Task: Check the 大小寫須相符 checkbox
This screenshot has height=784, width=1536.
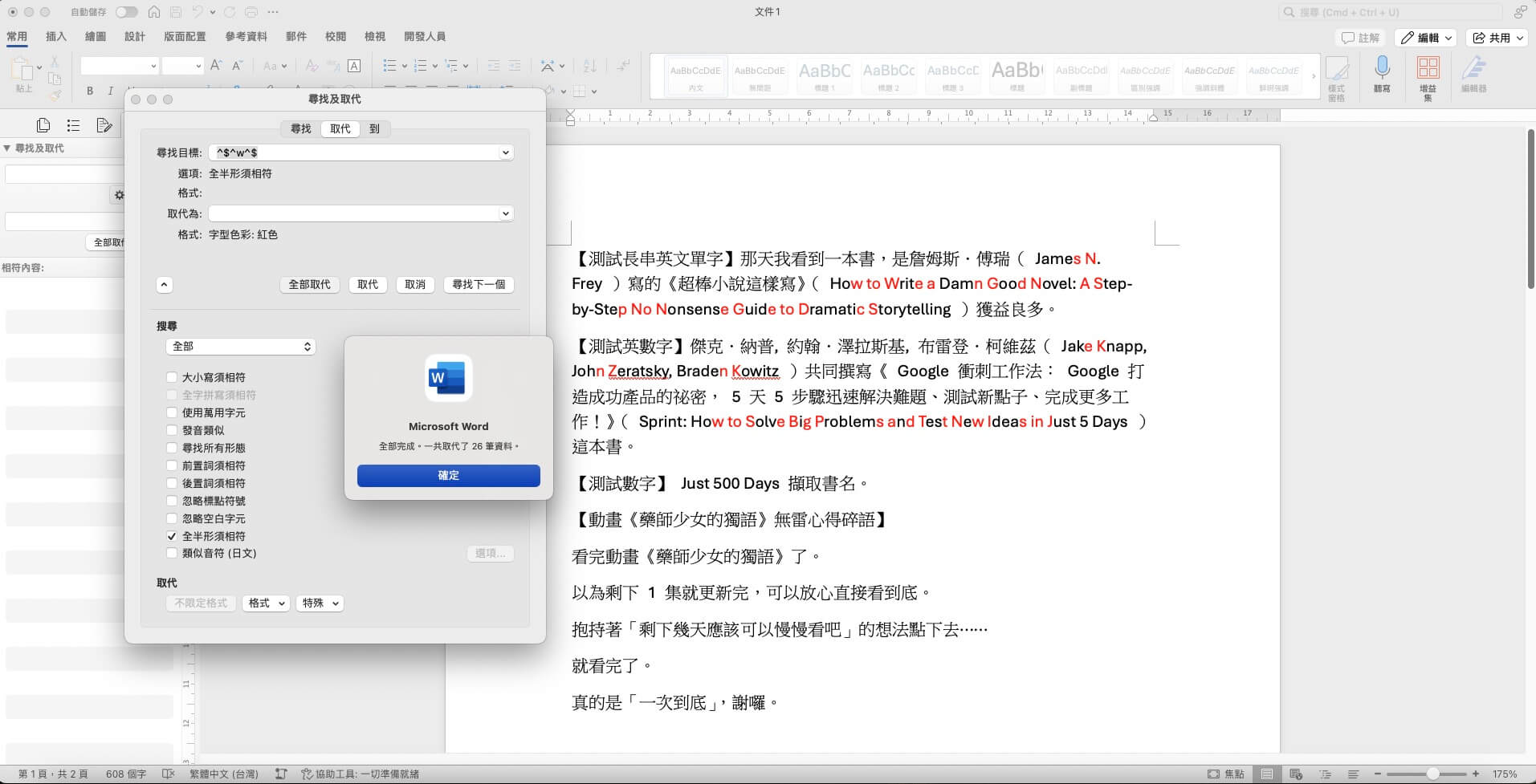Action: point(171,377)
